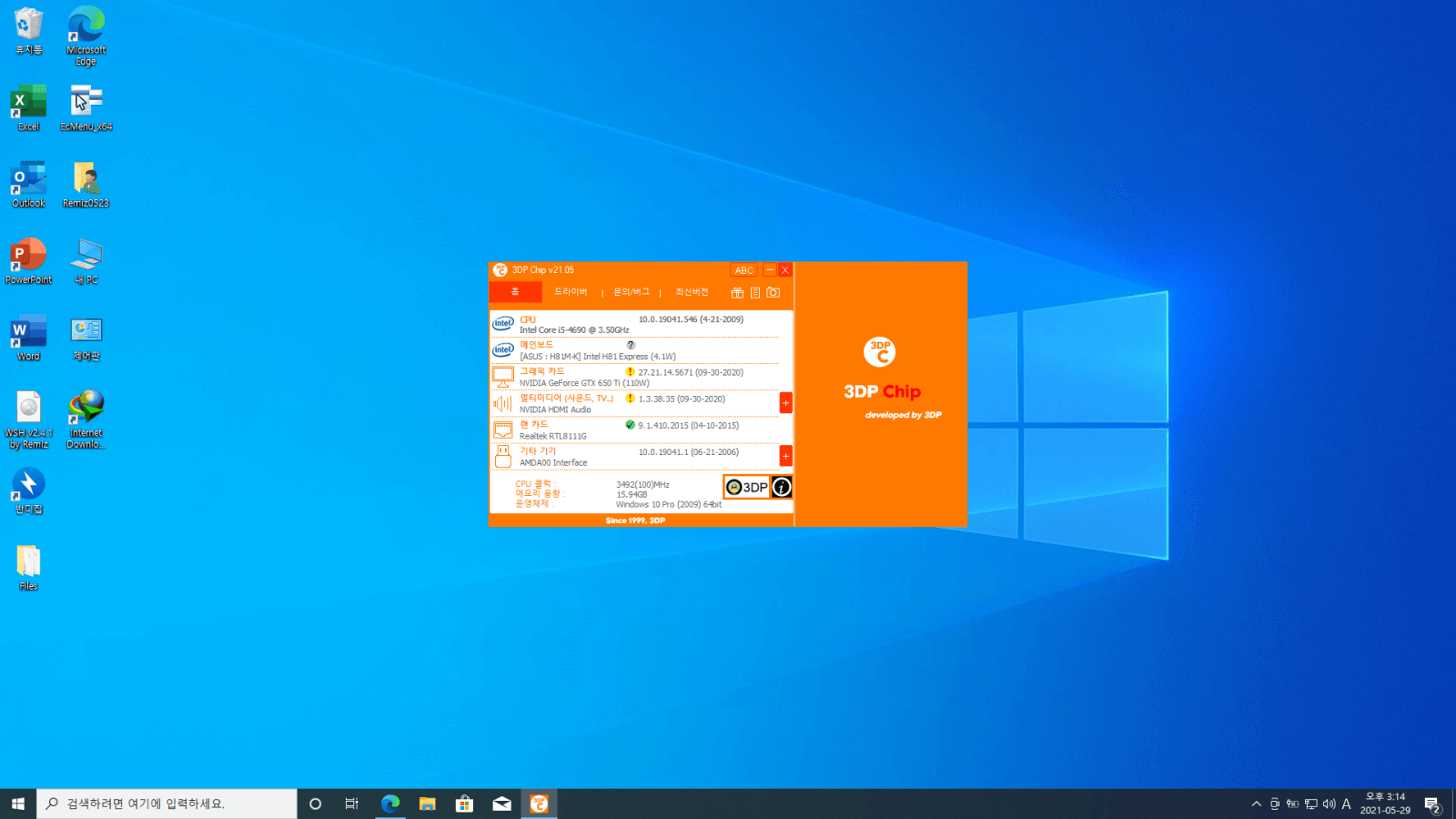Capture a screenshot with the camera icon
The width and height of the screenshot is (1456, 819).
coord(773,293)
